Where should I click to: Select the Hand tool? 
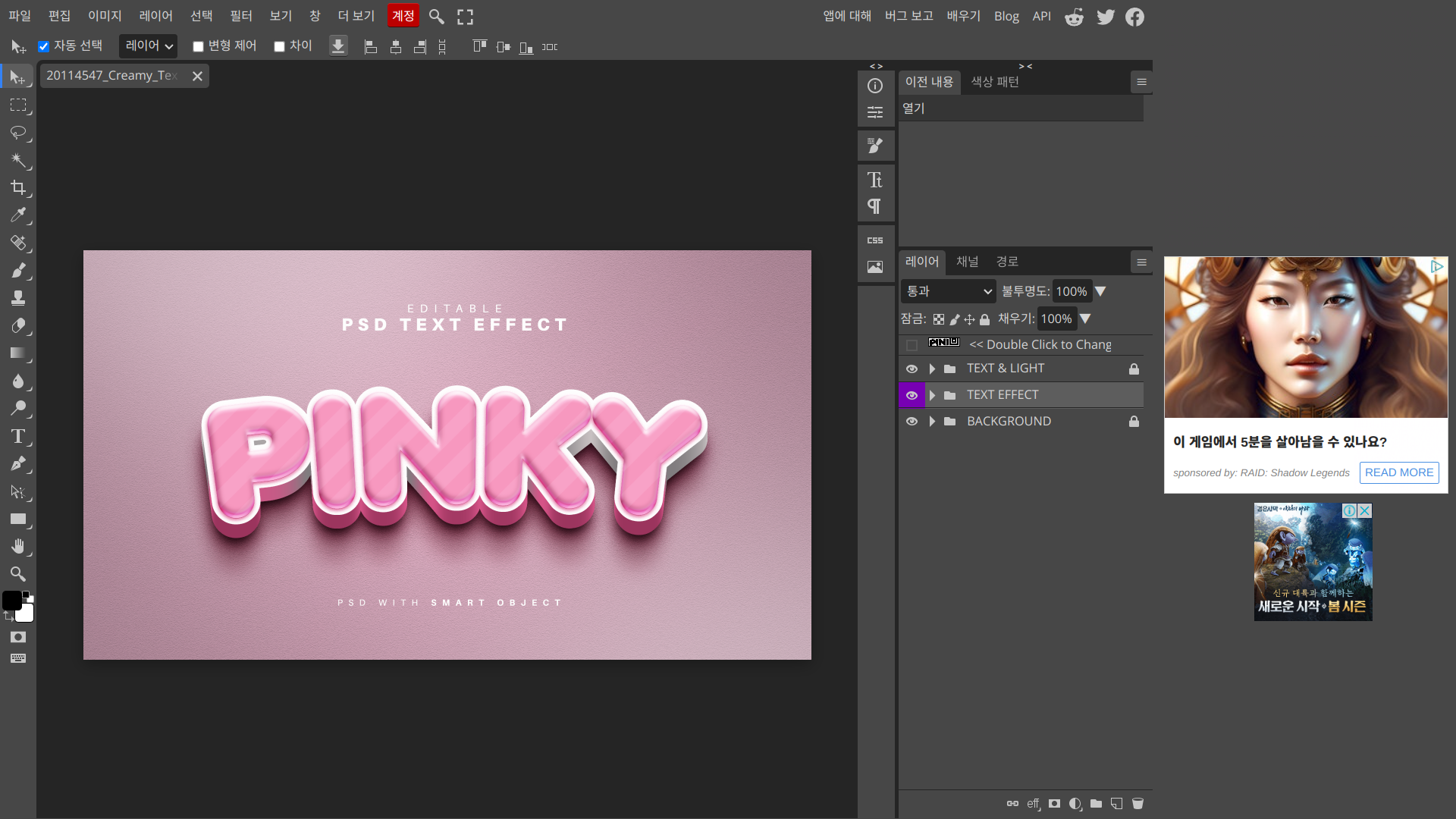(18, 546)
